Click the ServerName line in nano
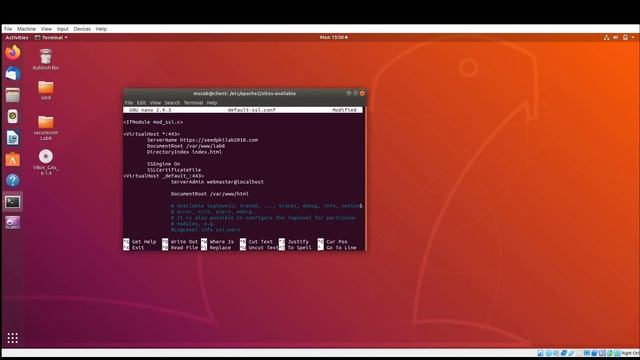640x360 pixels. coord(202,140)
